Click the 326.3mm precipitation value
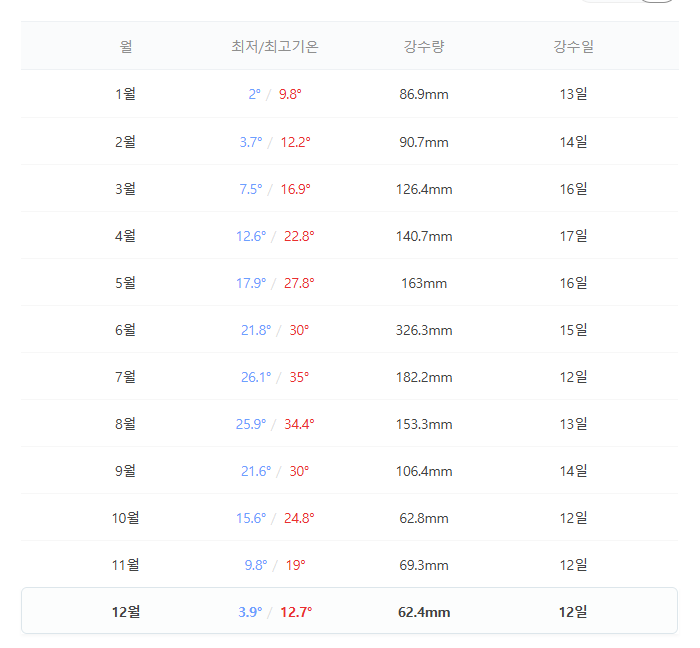This screenshot has height=648, width=700. click(x=424, y=330)
